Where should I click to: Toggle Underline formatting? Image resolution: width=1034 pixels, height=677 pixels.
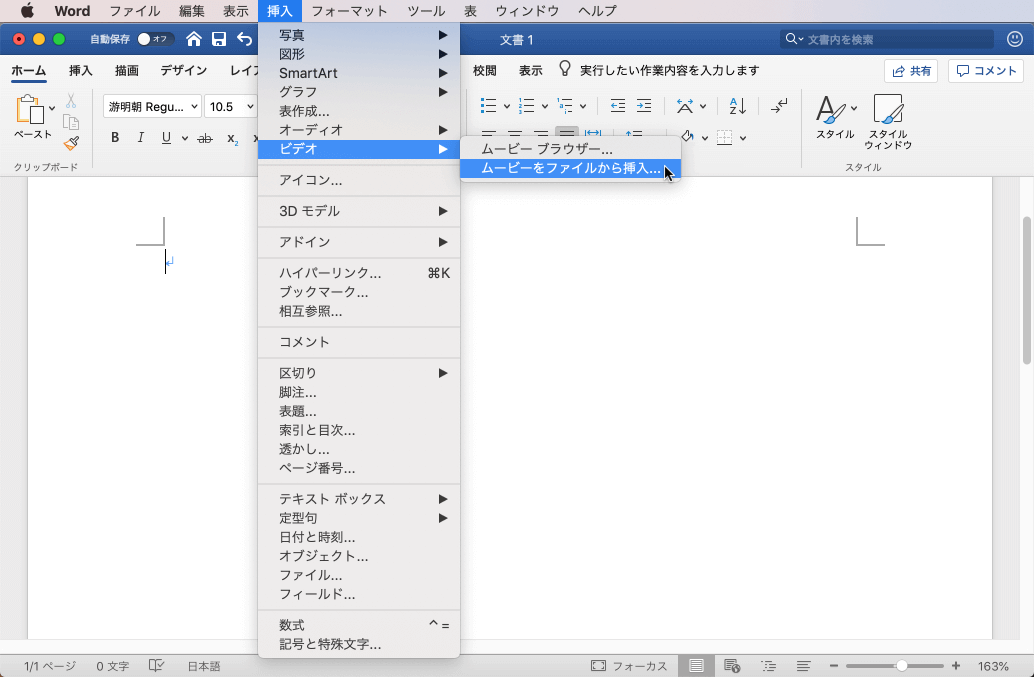(x=166, y=138)
